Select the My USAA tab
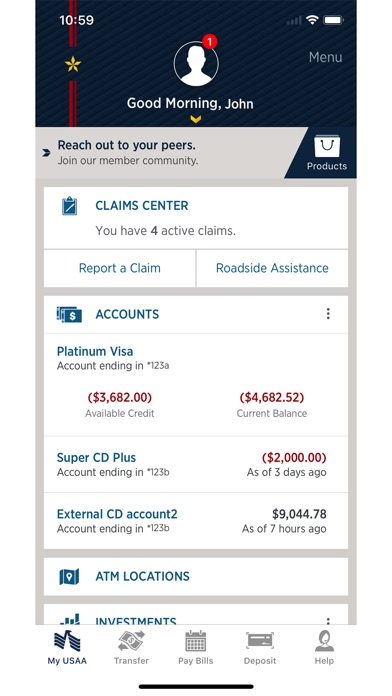 point(67,648)
